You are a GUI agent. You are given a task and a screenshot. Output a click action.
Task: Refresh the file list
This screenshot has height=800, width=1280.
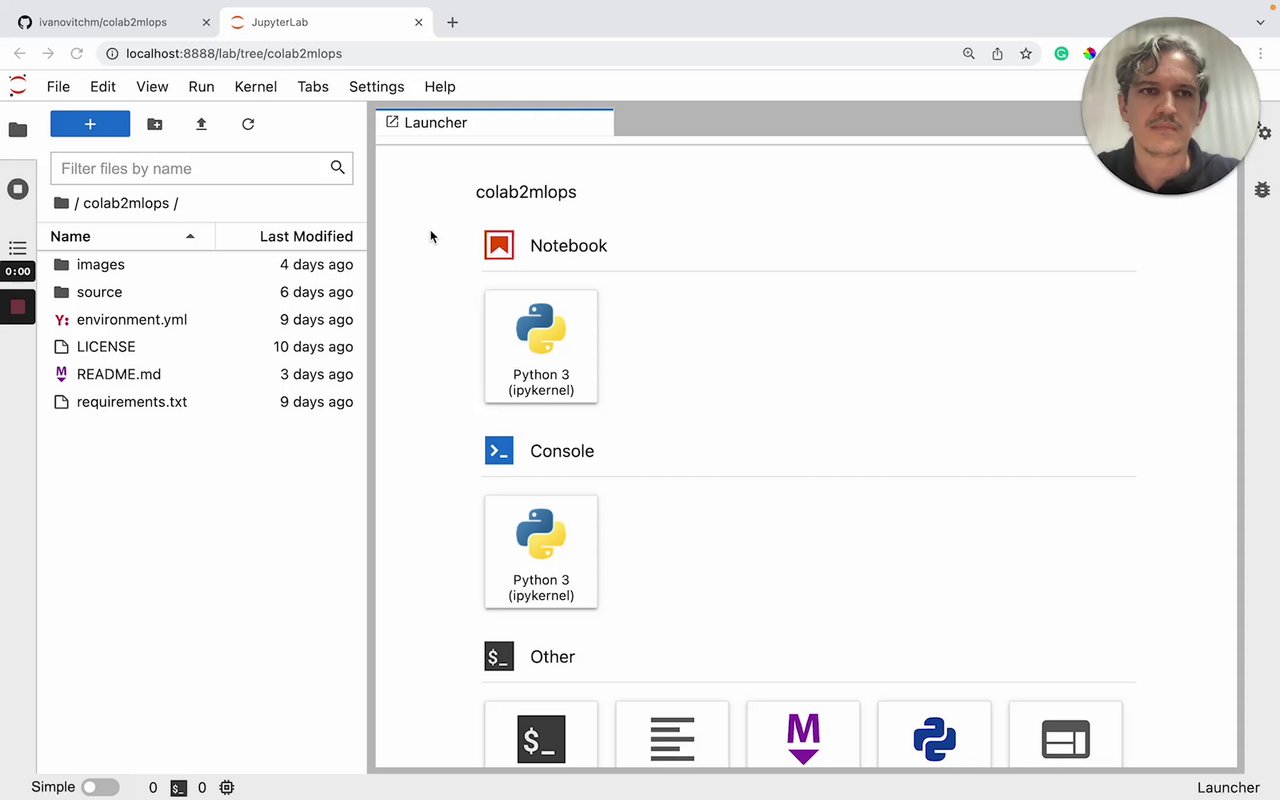coord(248,124)
